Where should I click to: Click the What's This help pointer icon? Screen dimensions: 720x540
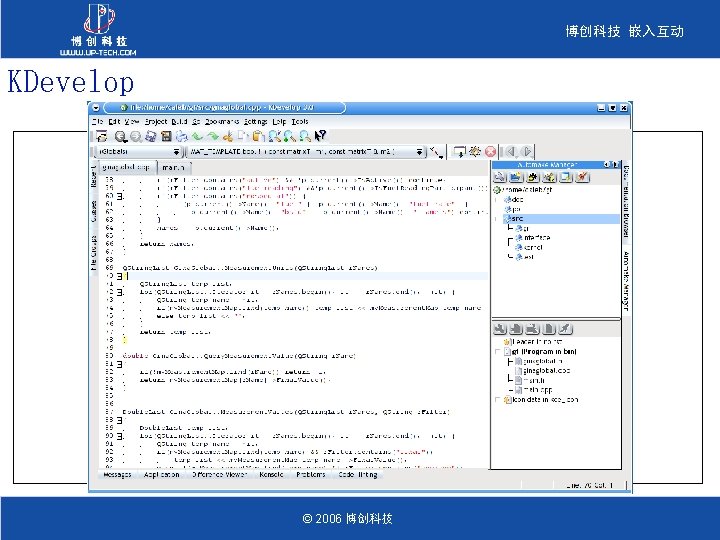321,136
